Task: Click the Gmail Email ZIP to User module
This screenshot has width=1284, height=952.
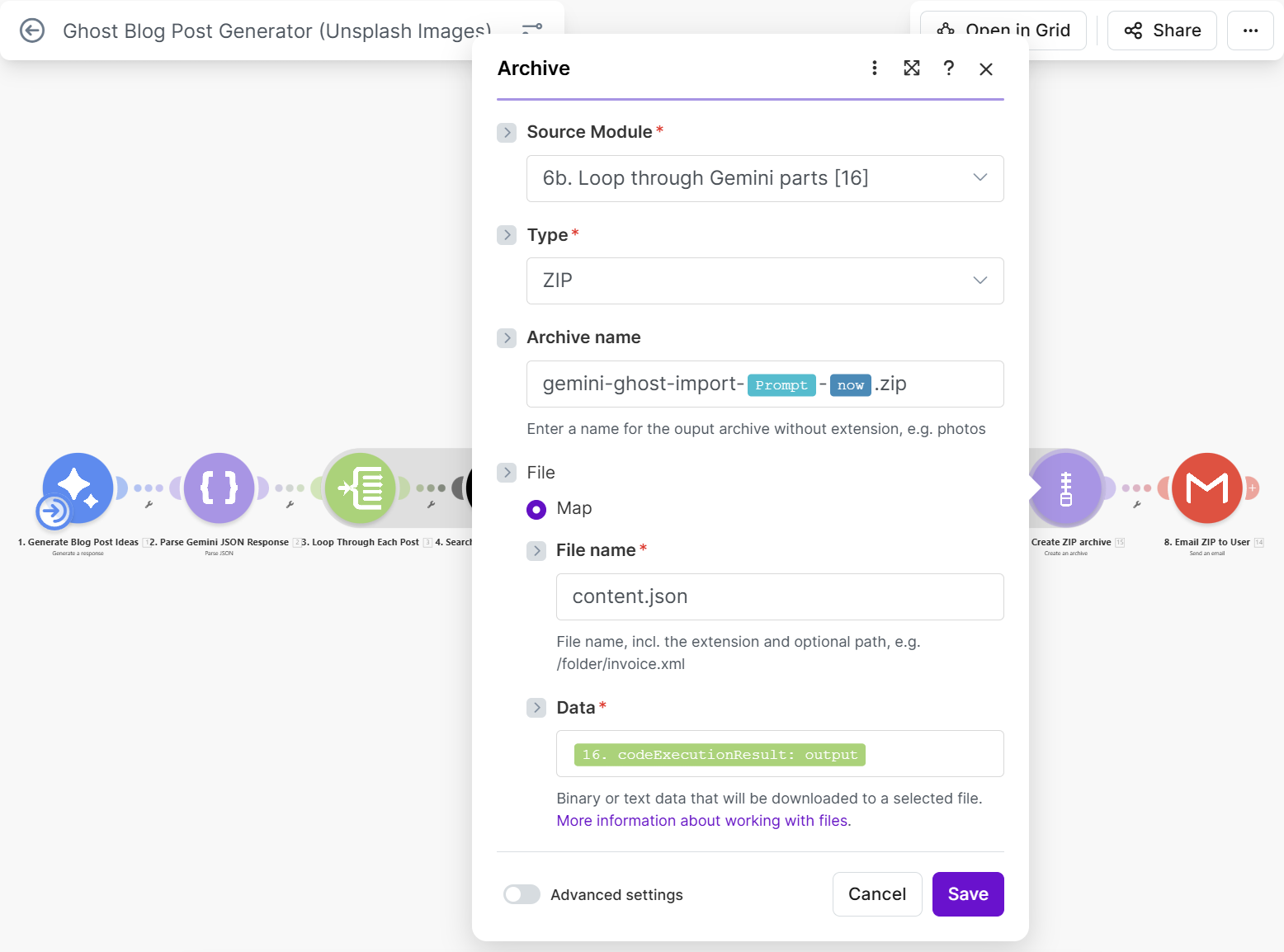Action: 1206,488
